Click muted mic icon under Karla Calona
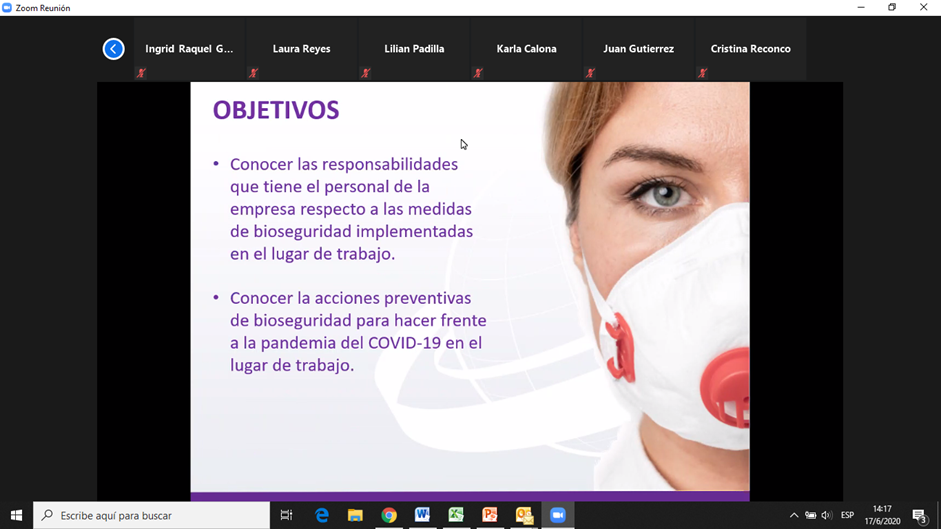Screen dimensions: 941x529 pos(478,73)
